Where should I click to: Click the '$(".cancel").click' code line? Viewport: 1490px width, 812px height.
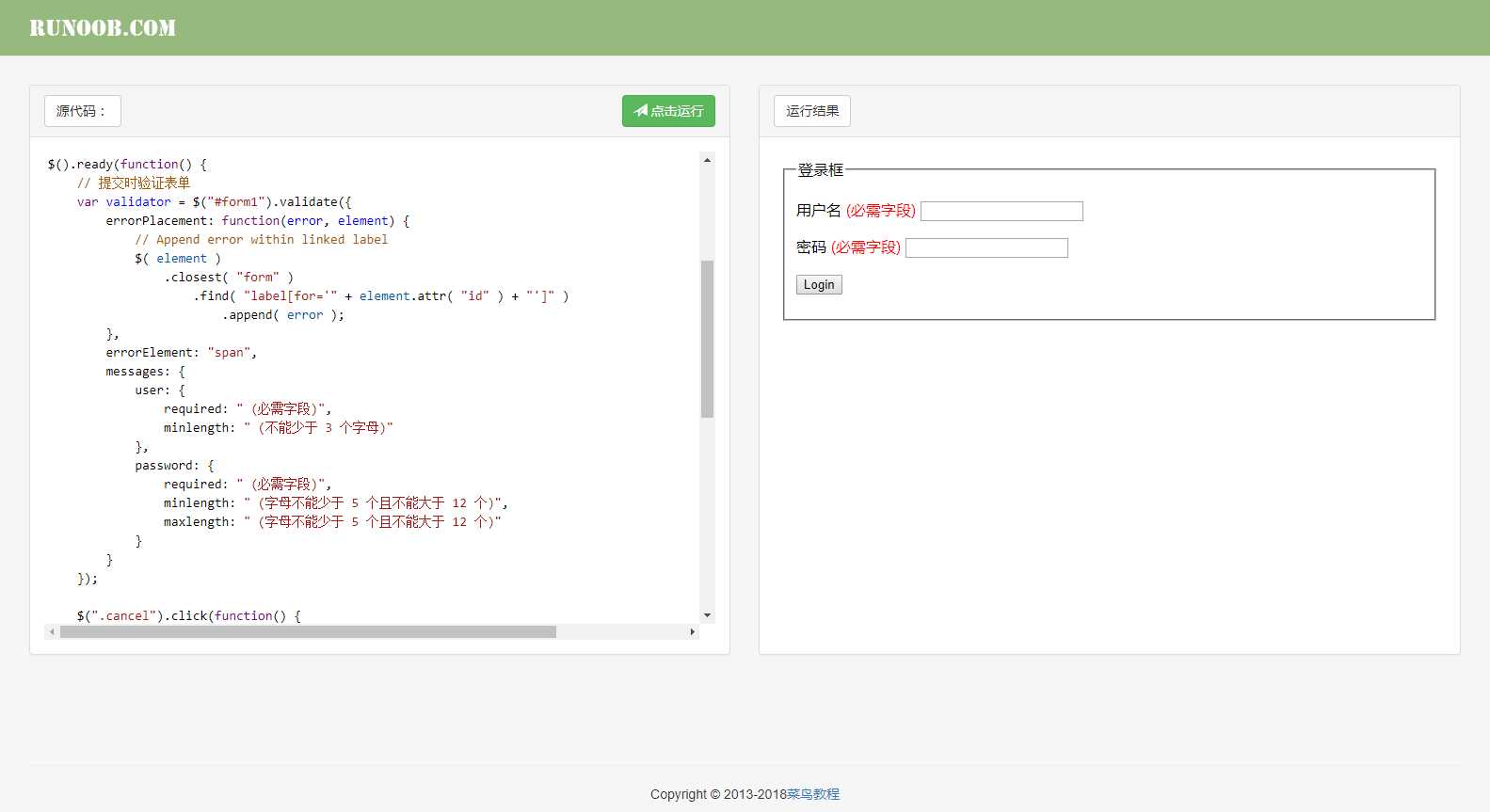(x=189, y=615)
